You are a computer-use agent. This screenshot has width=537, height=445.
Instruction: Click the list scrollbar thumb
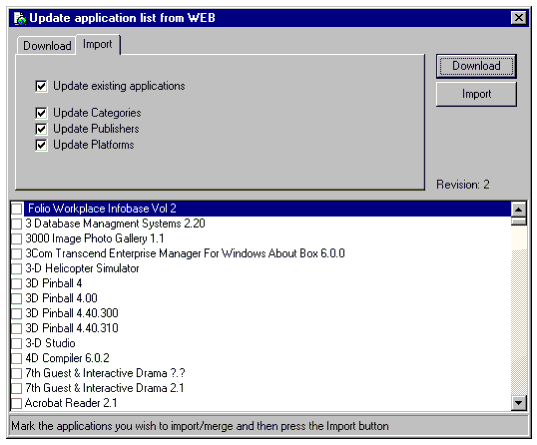pos(519,221)
